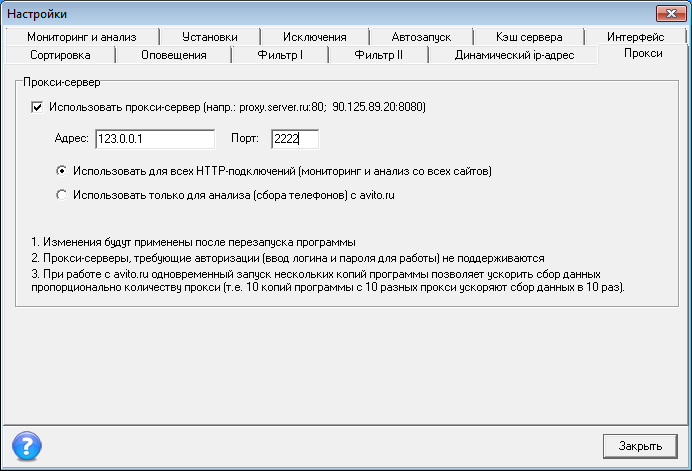This screenshot has height=471, width=692.
Task: Go to the 'Исключения' tab
Action: pos(315,37)
